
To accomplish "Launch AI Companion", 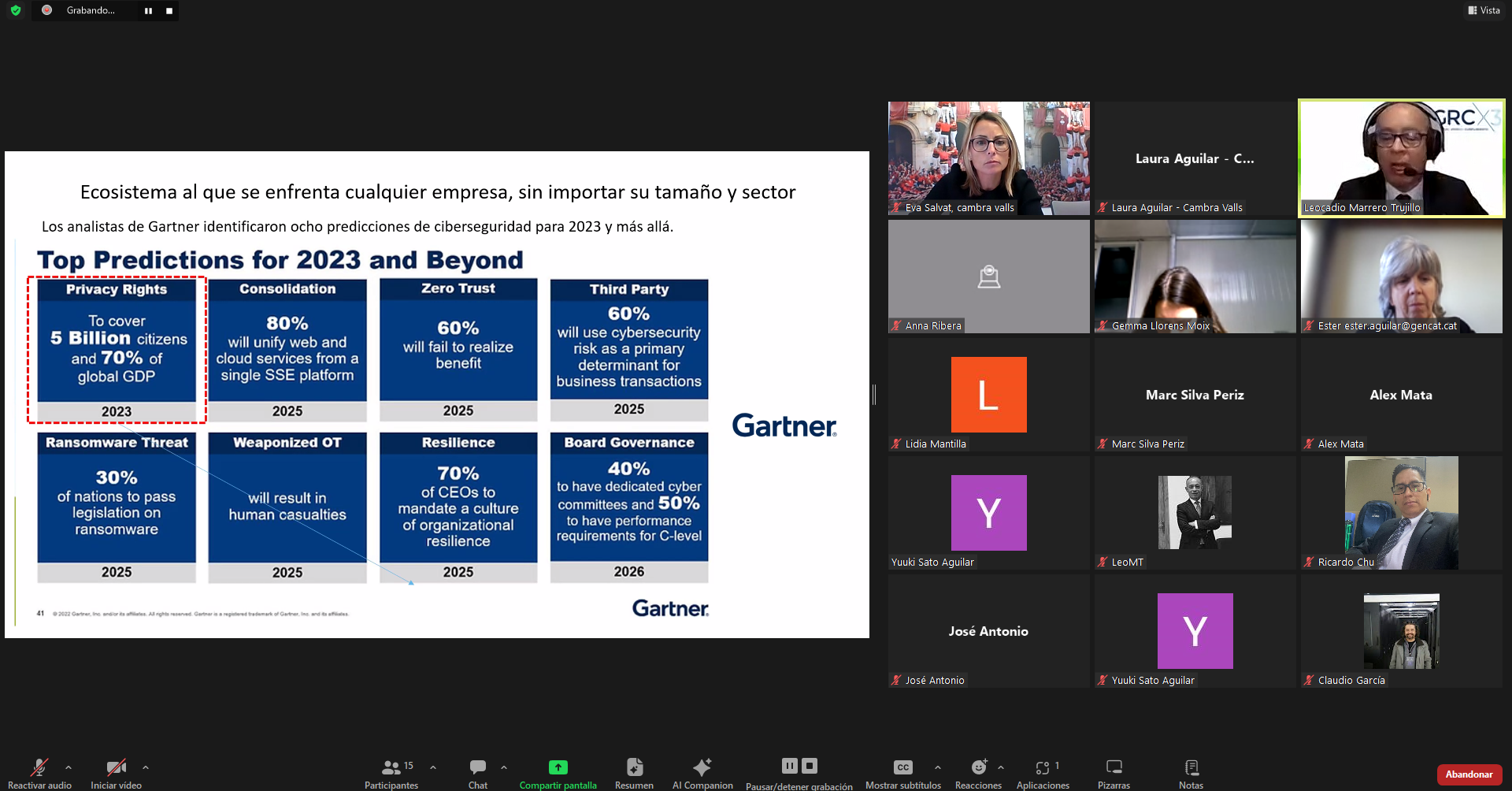I will tap(702, 767).
